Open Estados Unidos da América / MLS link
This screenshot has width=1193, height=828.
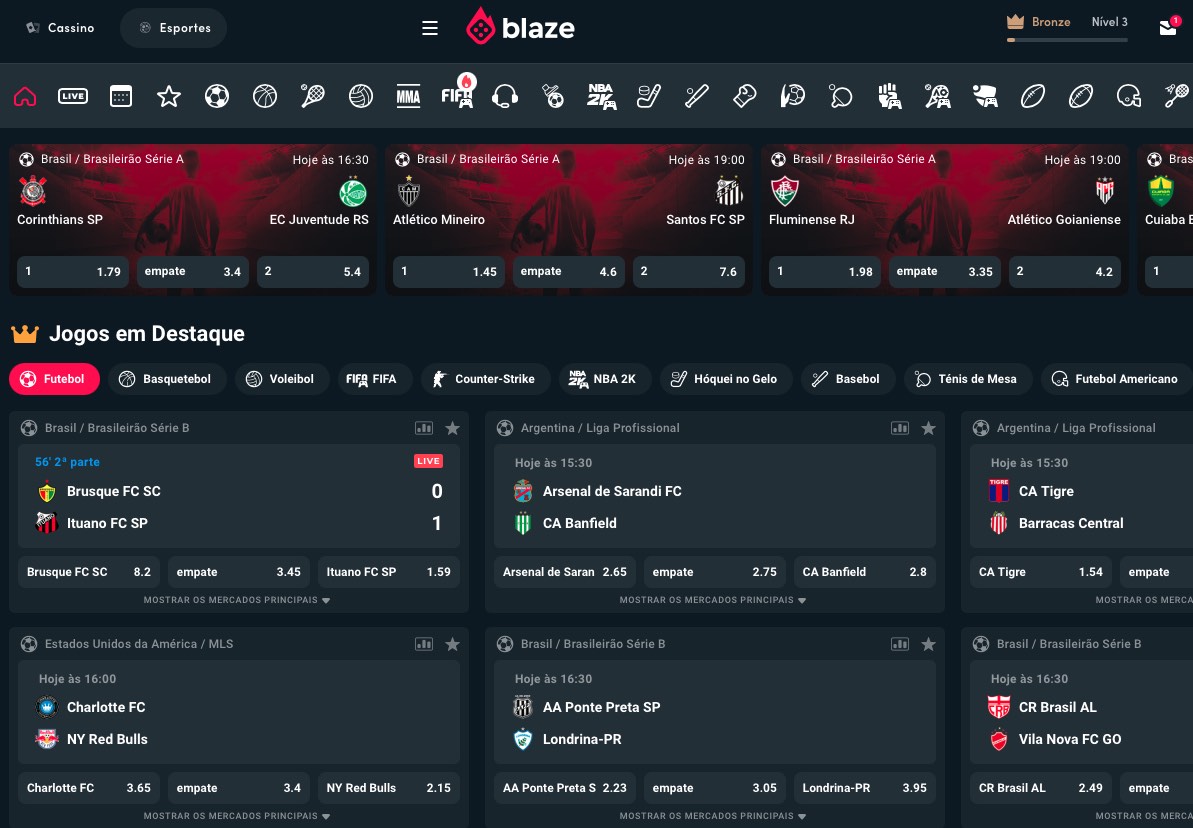(x=138, y=644)
